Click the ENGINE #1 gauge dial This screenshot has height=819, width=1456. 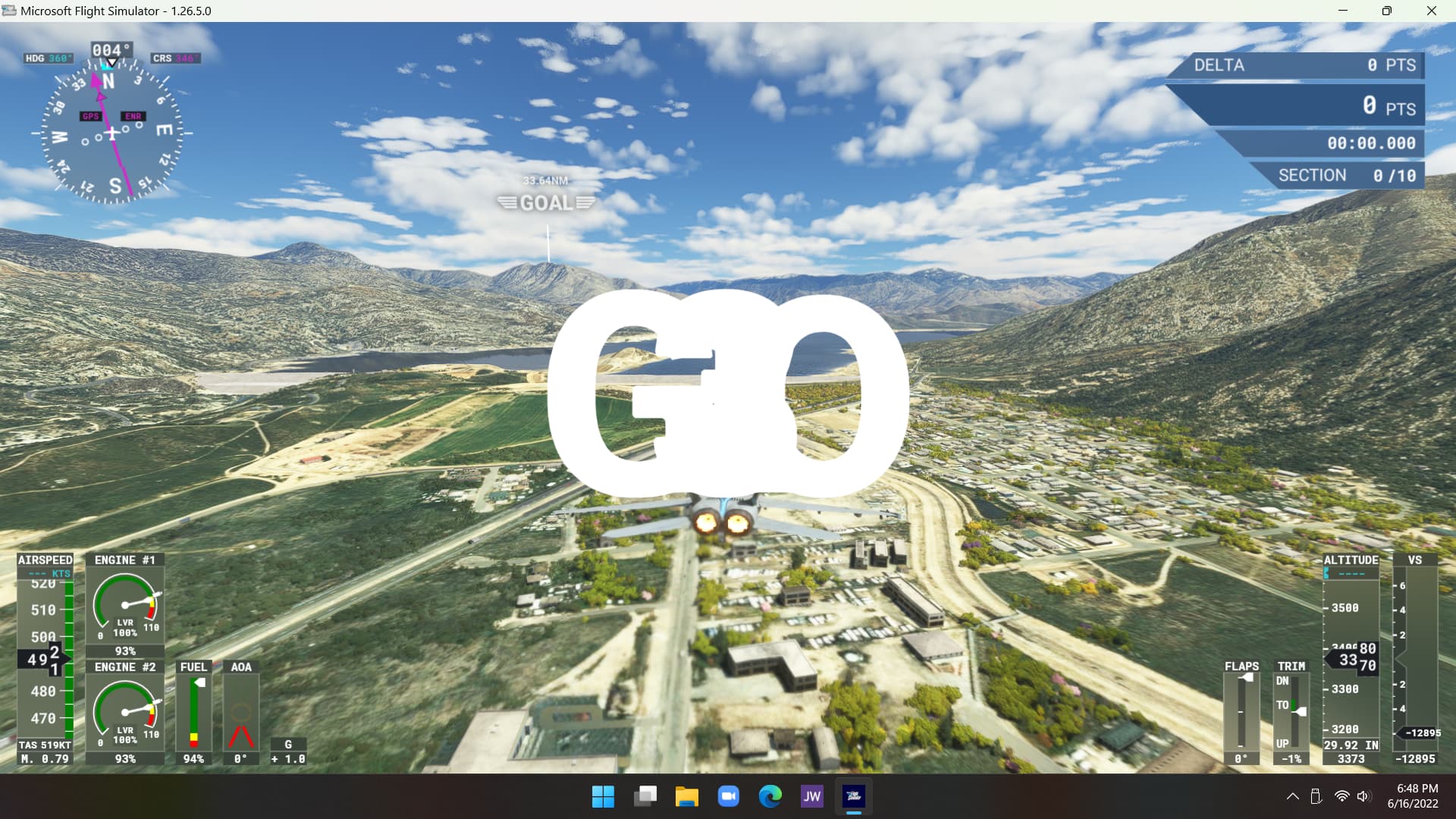tap(125, 606)
